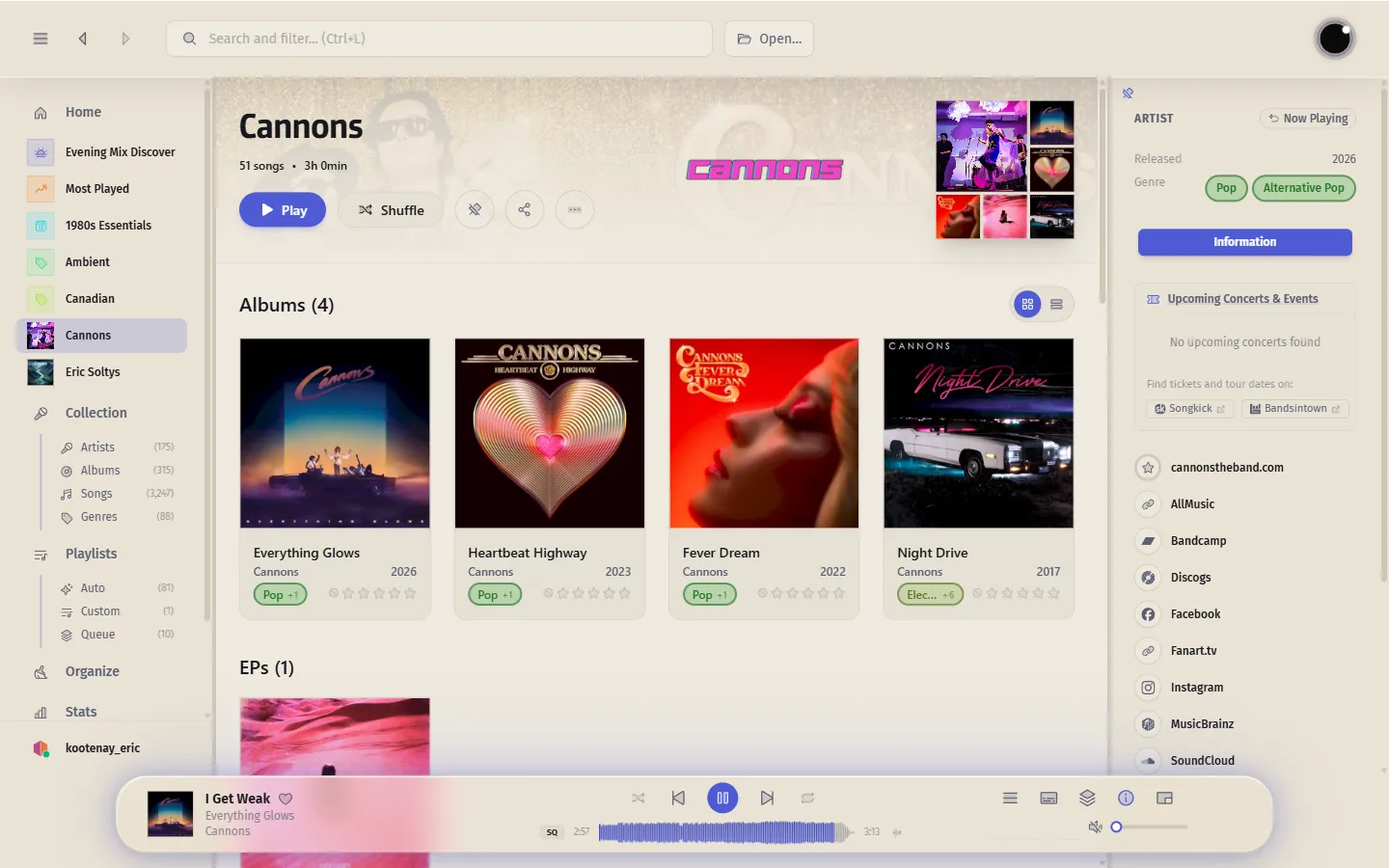Screen dimensions: 1389x868
Task: Open the layers icon in player bar
Action: 1087,798
